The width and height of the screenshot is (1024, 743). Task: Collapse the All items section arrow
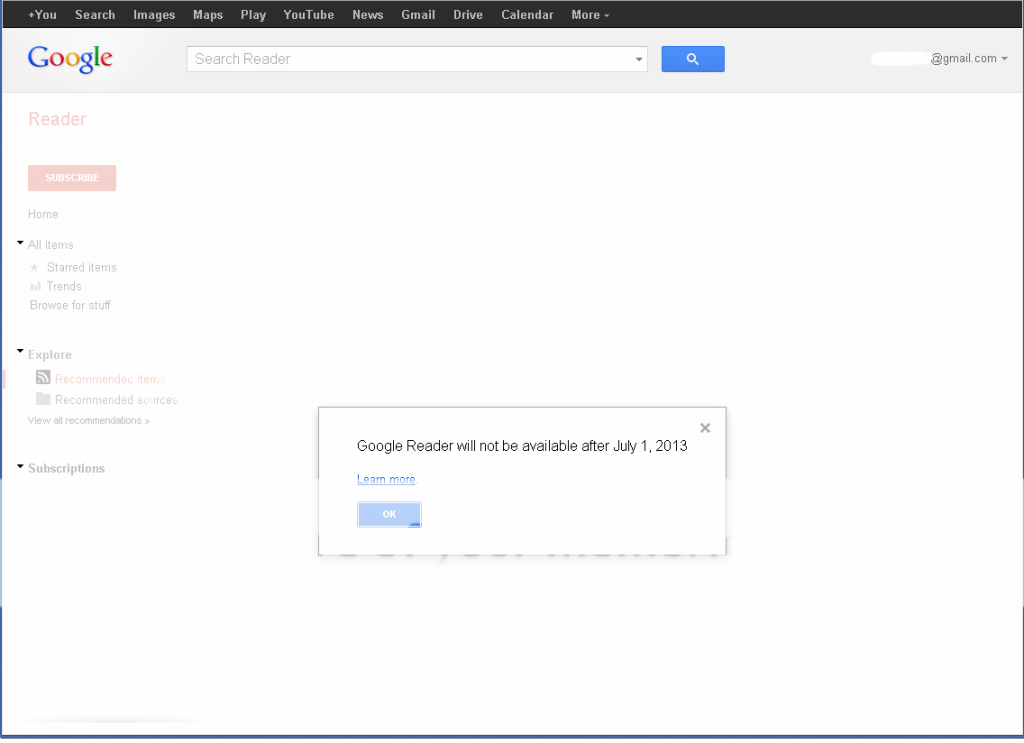coord(20,243)
